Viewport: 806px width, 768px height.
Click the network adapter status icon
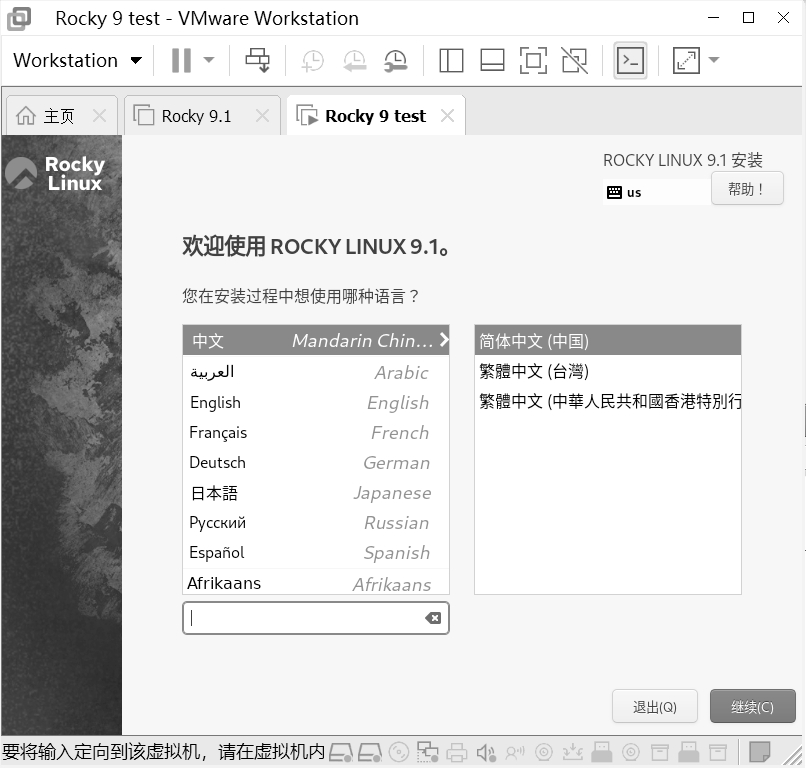tap(428, 752)
